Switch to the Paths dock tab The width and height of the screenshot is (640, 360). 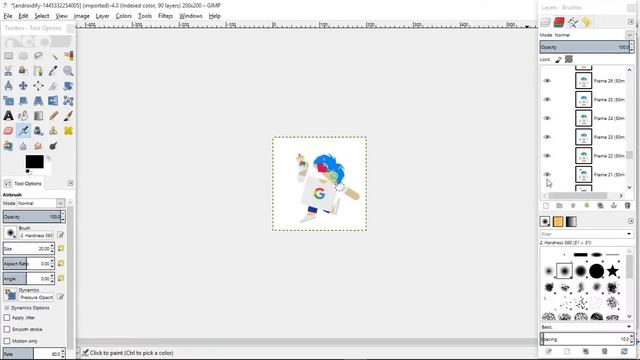573,22
